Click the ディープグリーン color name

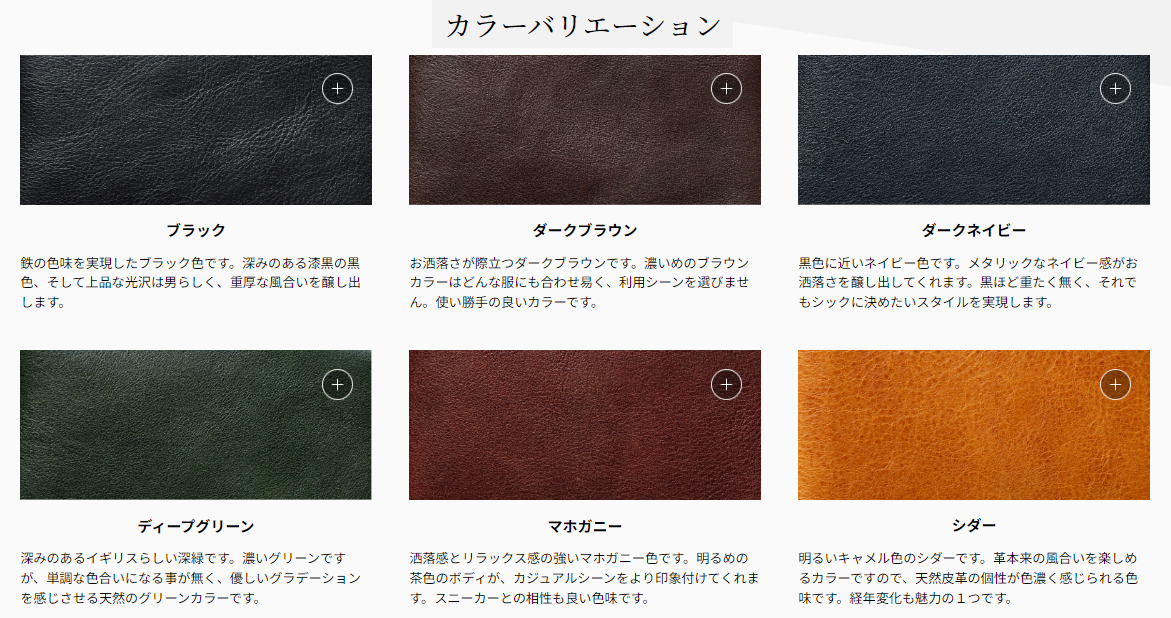[196, 526]
